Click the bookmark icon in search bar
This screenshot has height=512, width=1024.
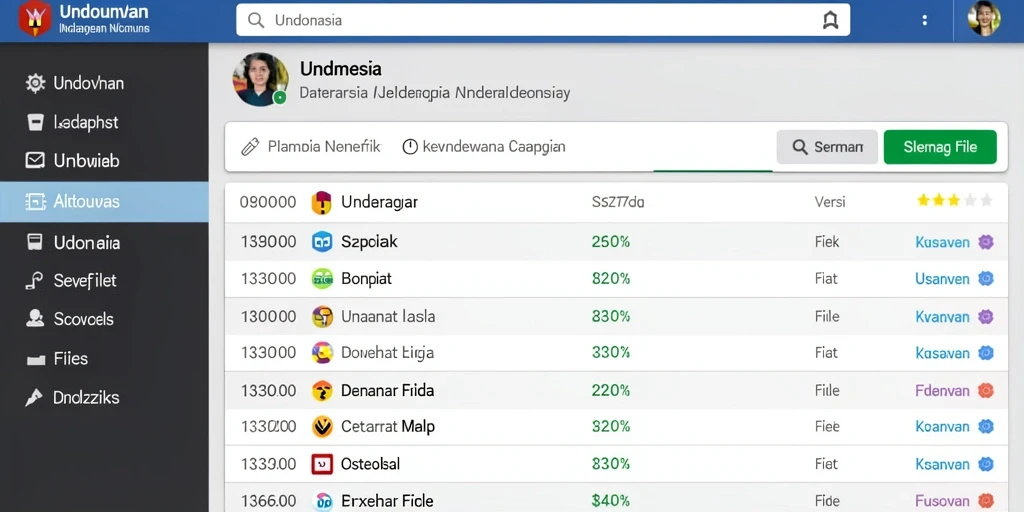tap(830, 20)
